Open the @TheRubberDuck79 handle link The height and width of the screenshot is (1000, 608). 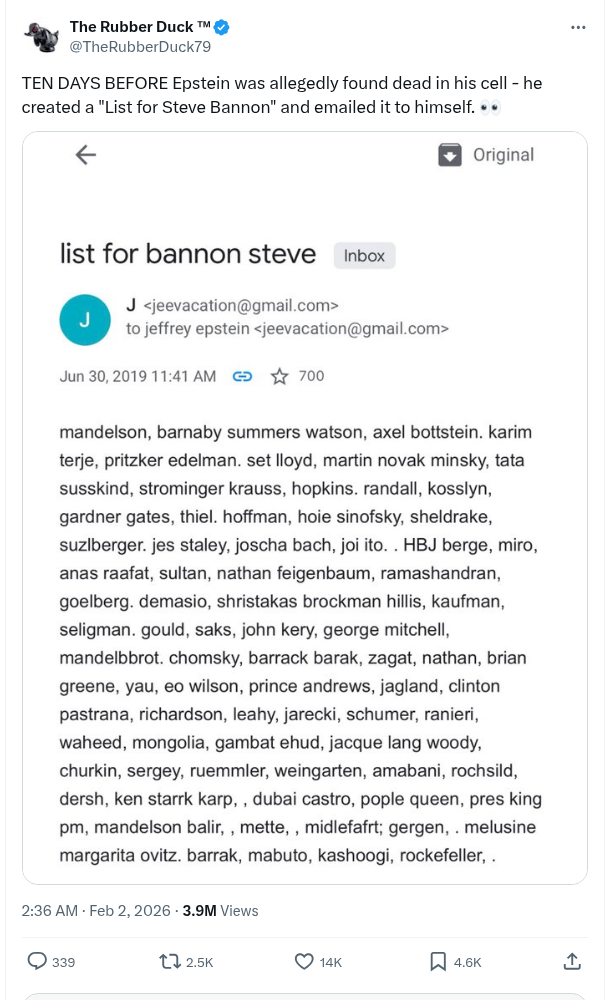pos(139,46)
